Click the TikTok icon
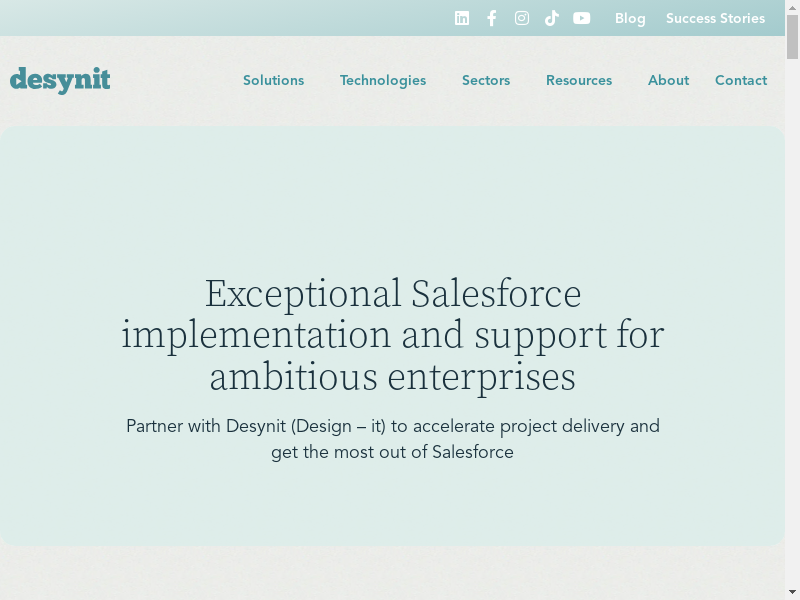The image size is (800, 600). click(552, 18)
